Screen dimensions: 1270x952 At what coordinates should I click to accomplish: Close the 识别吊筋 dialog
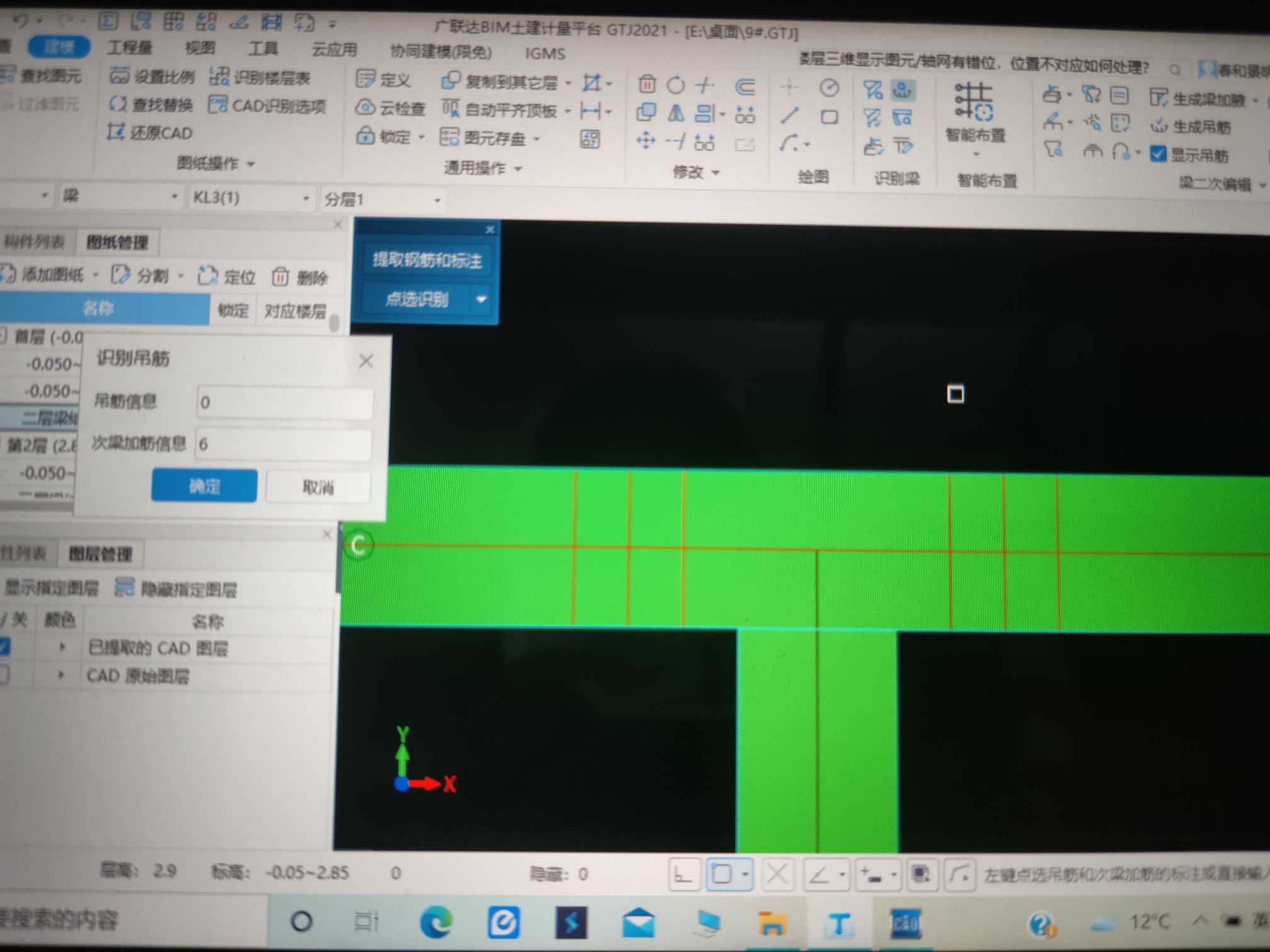click(366, 361)
